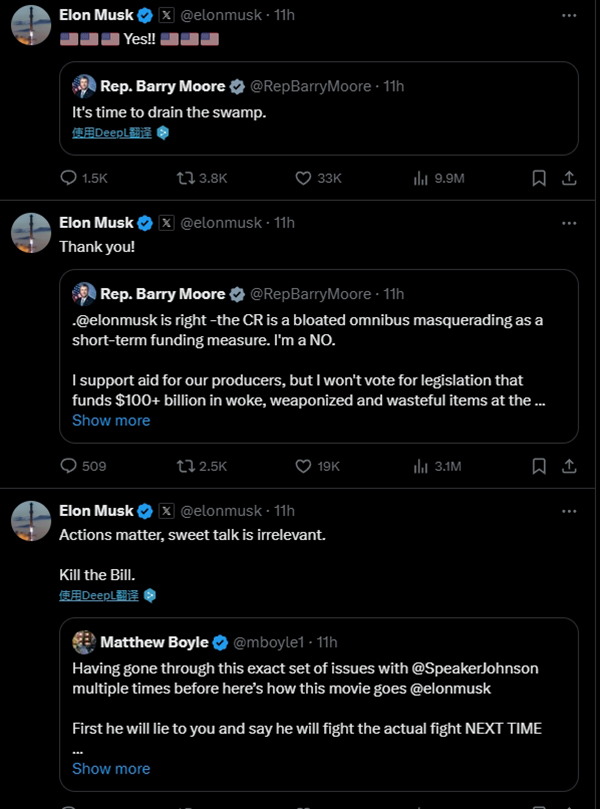
Task: Translate the 'Kill the Bill' tweet with DeepL
Action: tap(98, 595)
